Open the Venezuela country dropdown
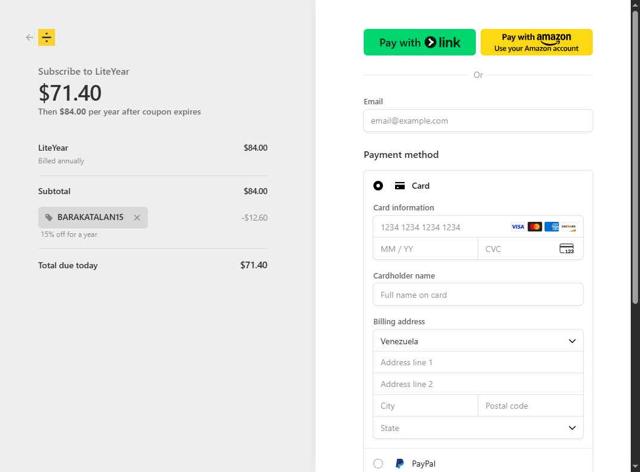 478,341
